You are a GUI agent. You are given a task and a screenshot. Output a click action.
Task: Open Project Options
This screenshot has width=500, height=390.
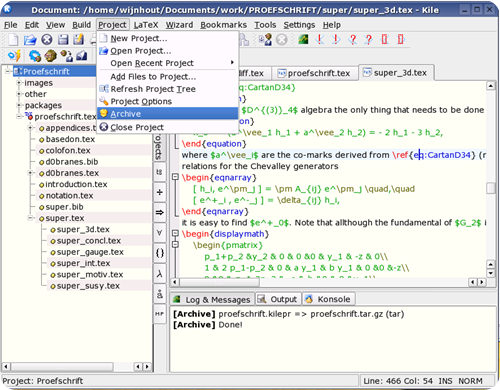(167, 101)
